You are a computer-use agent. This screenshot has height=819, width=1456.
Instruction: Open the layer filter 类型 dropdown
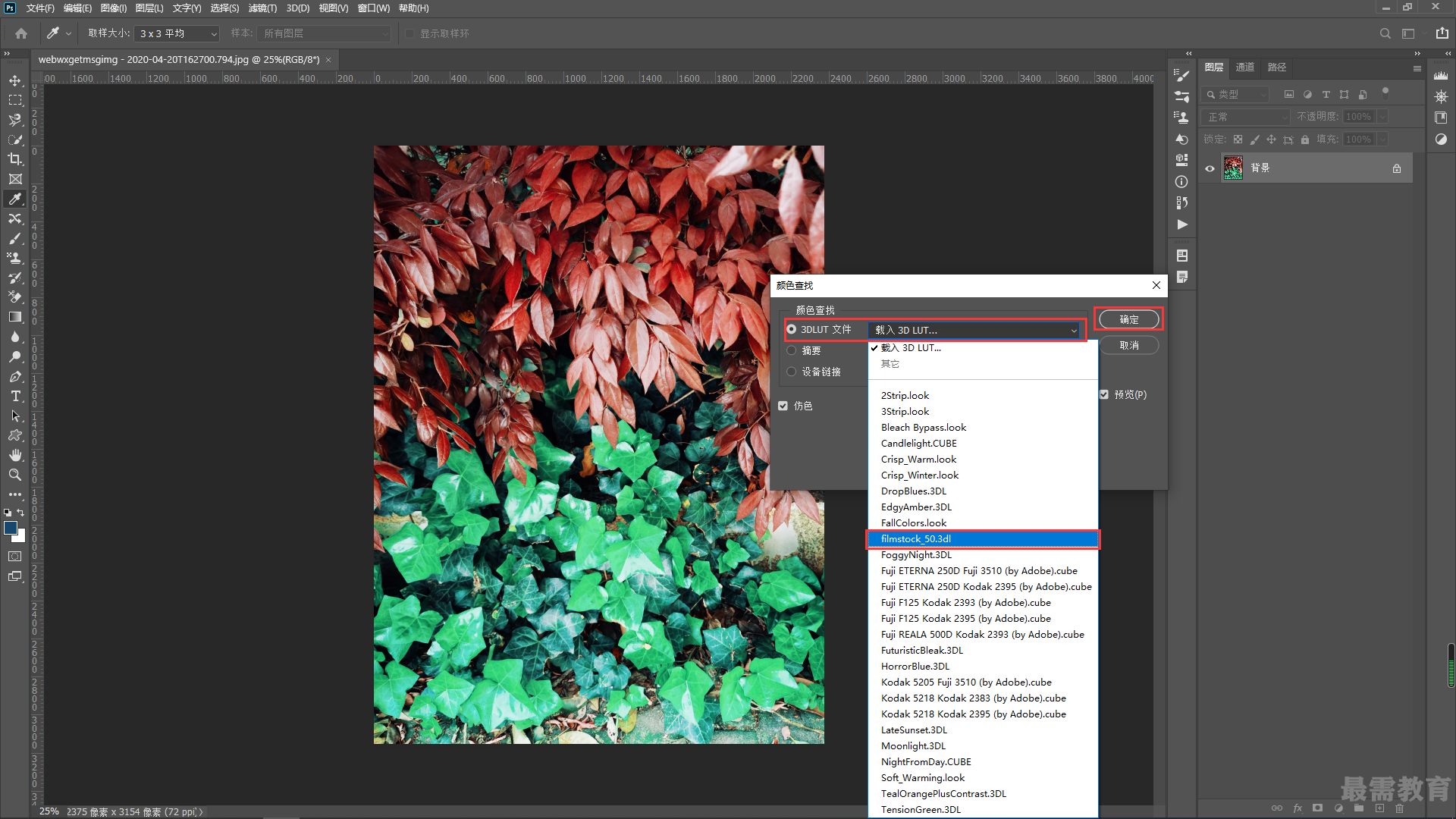coord(1236,94)
